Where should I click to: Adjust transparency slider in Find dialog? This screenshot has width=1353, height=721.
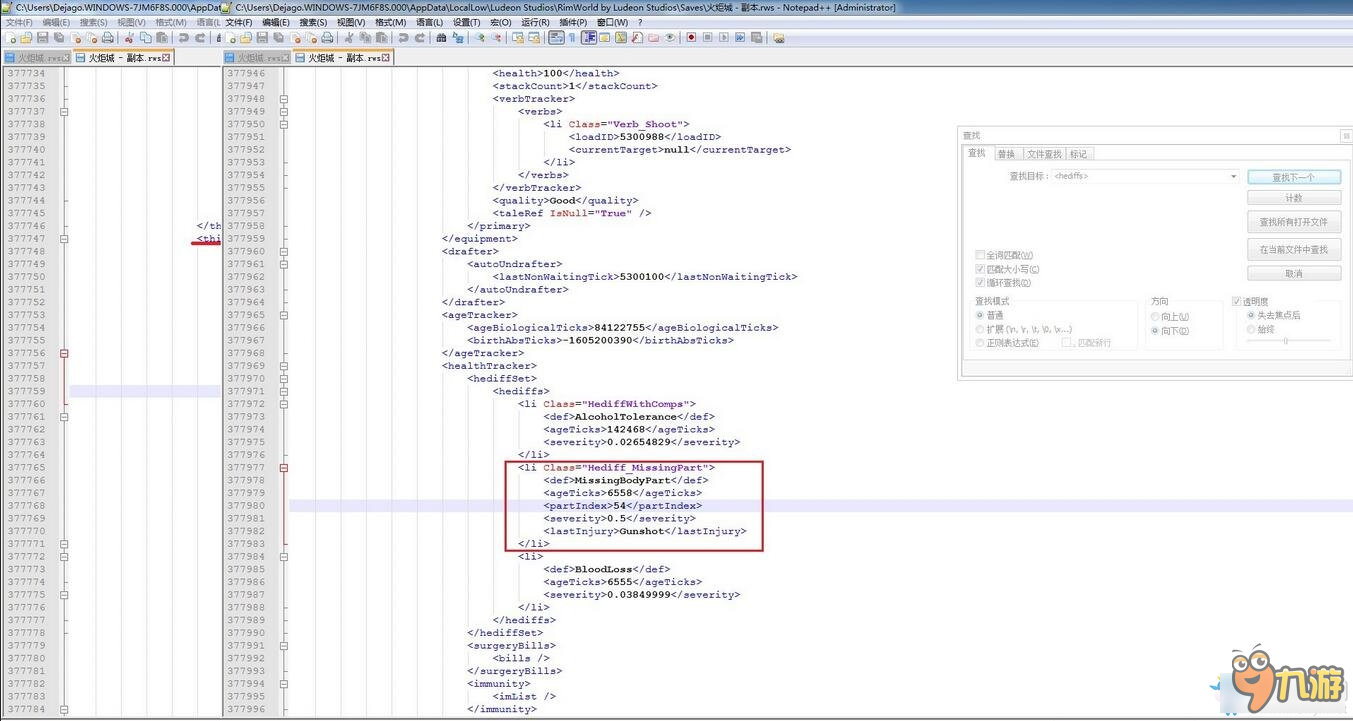[x=1286, y=342]
